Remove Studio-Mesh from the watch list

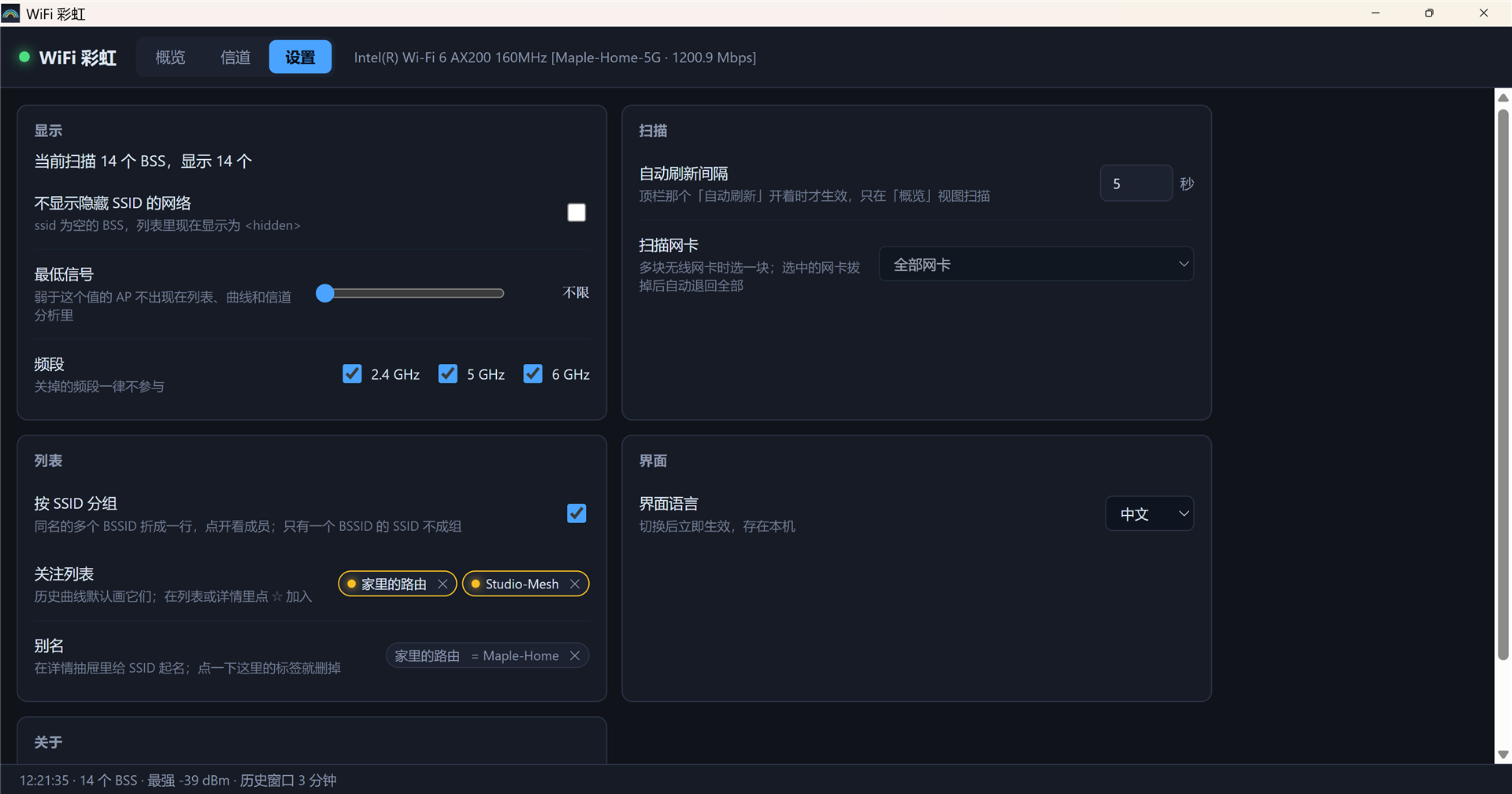tap(575, 584)
